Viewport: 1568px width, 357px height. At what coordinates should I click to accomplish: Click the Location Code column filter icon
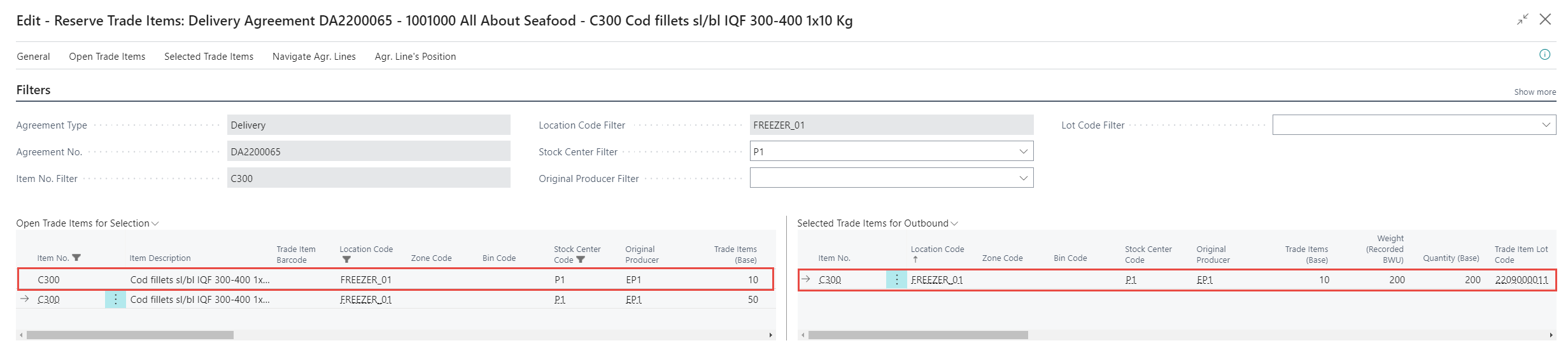point(346,260)
